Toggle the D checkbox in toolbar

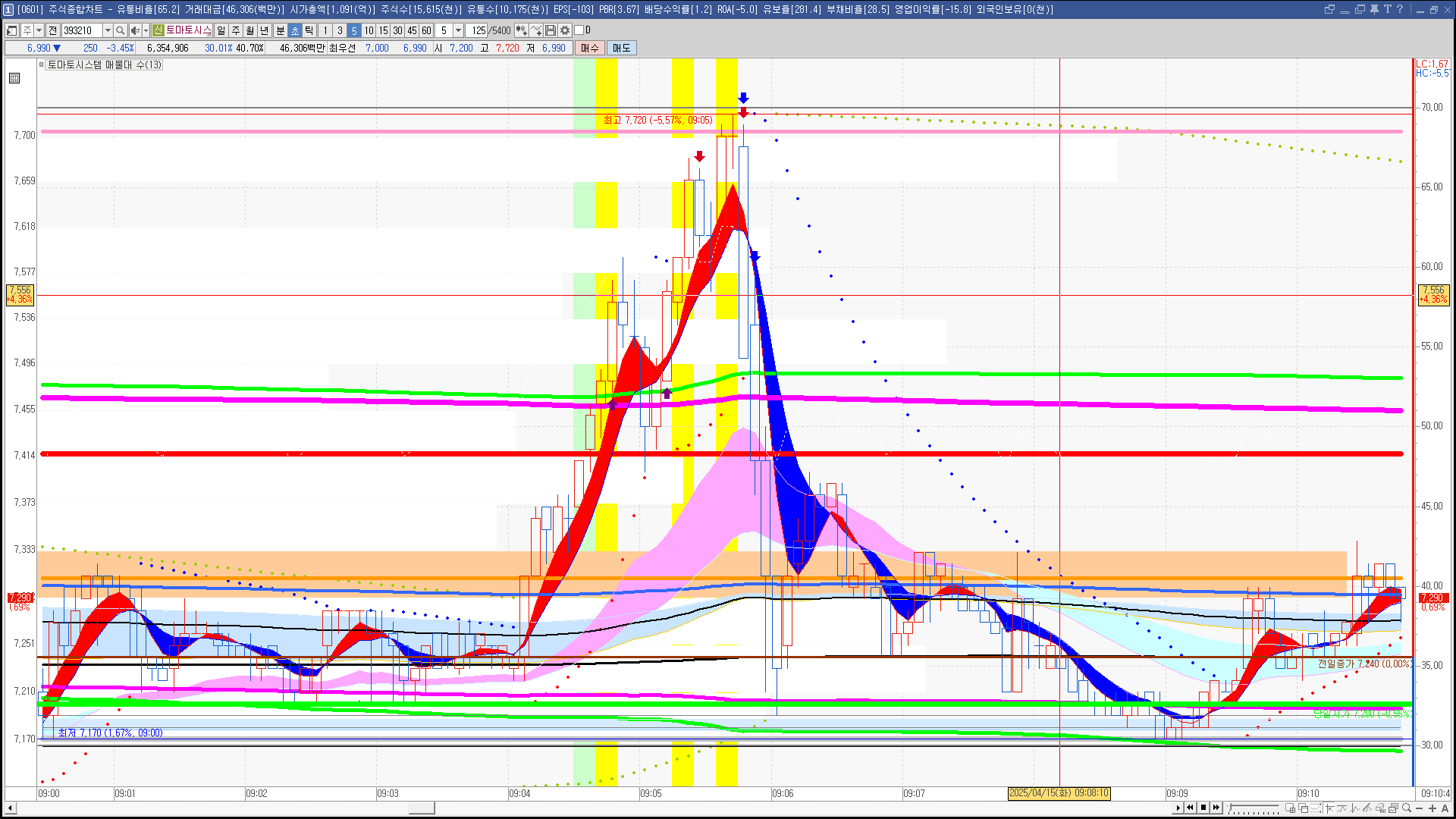tap(579, 30)
